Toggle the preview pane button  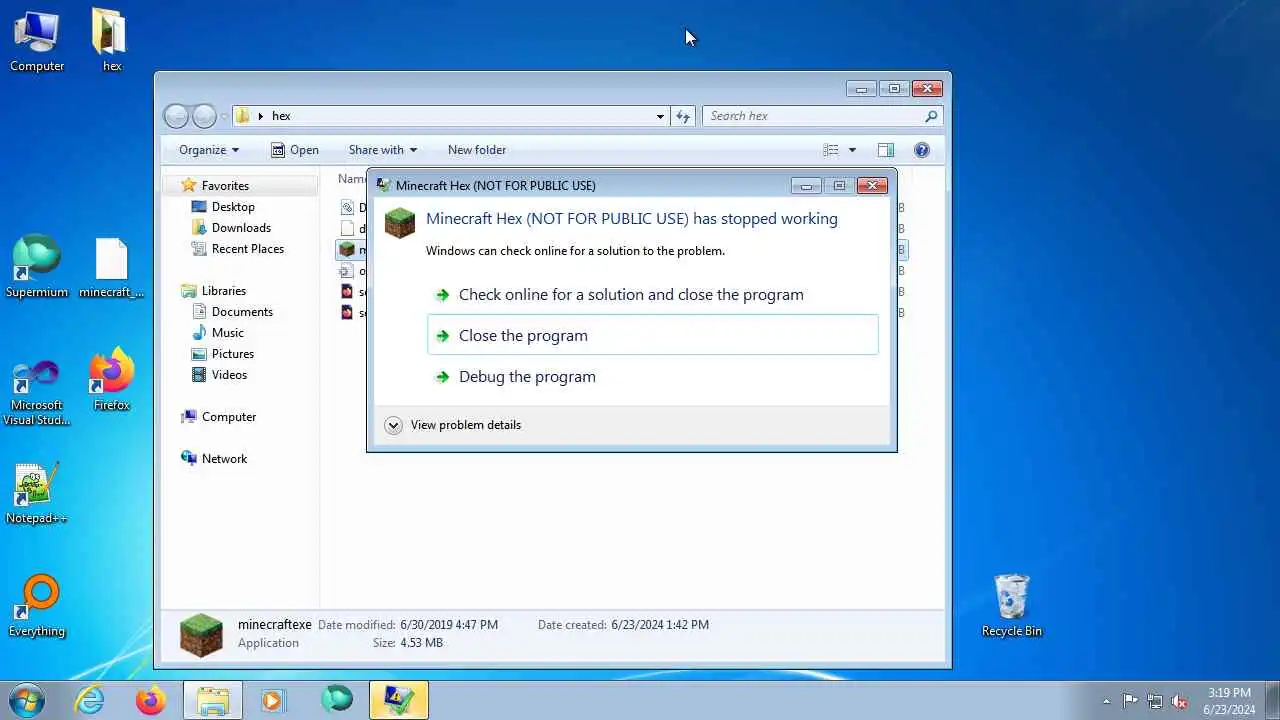pyautogui.click(x=886, y=150)
